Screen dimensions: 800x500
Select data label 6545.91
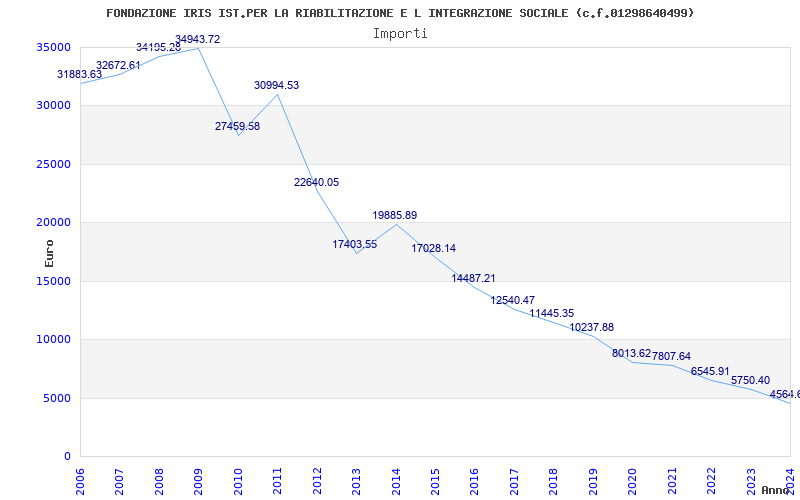[x=710, y=371]
